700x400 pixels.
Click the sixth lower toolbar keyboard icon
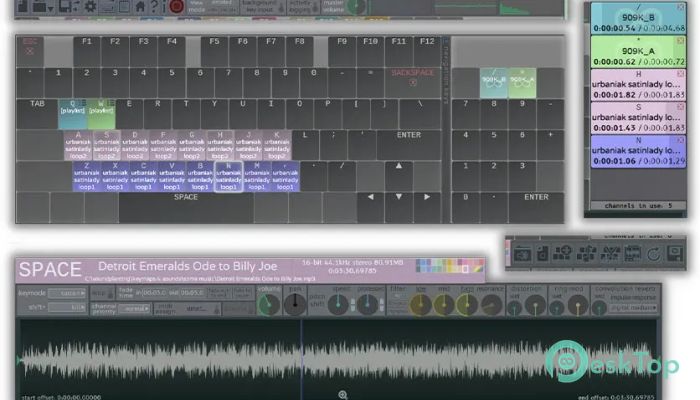632,254
